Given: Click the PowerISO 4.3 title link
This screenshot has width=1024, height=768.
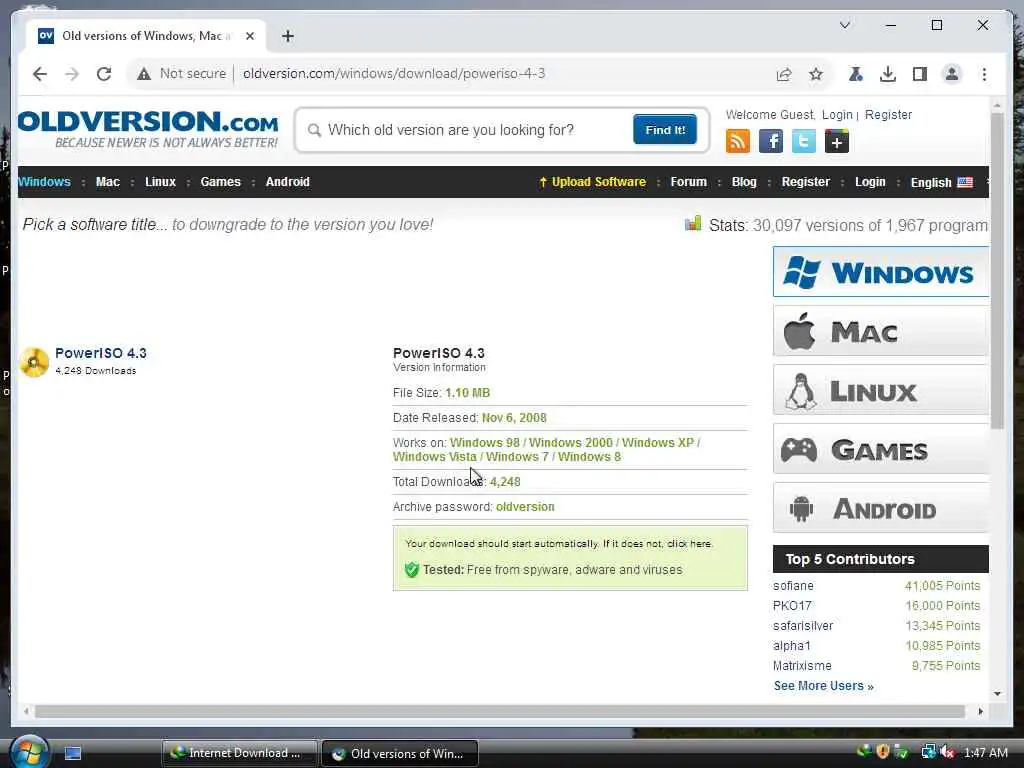Looking at the screenshot, I should pyautogui.click(x=101, y=353).
